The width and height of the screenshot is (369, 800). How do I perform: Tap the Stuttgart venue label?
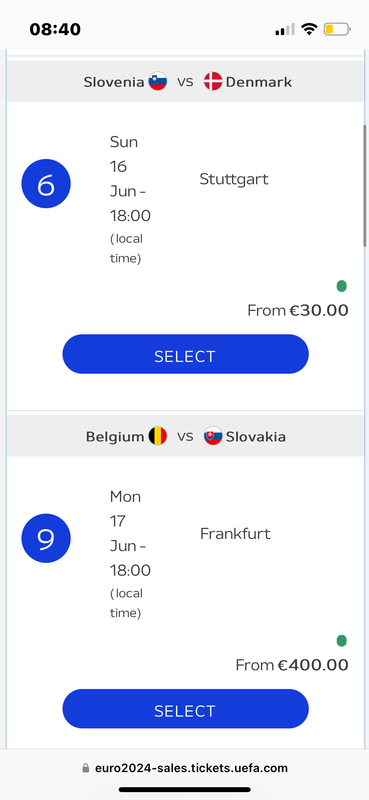(x=234, y=180)
